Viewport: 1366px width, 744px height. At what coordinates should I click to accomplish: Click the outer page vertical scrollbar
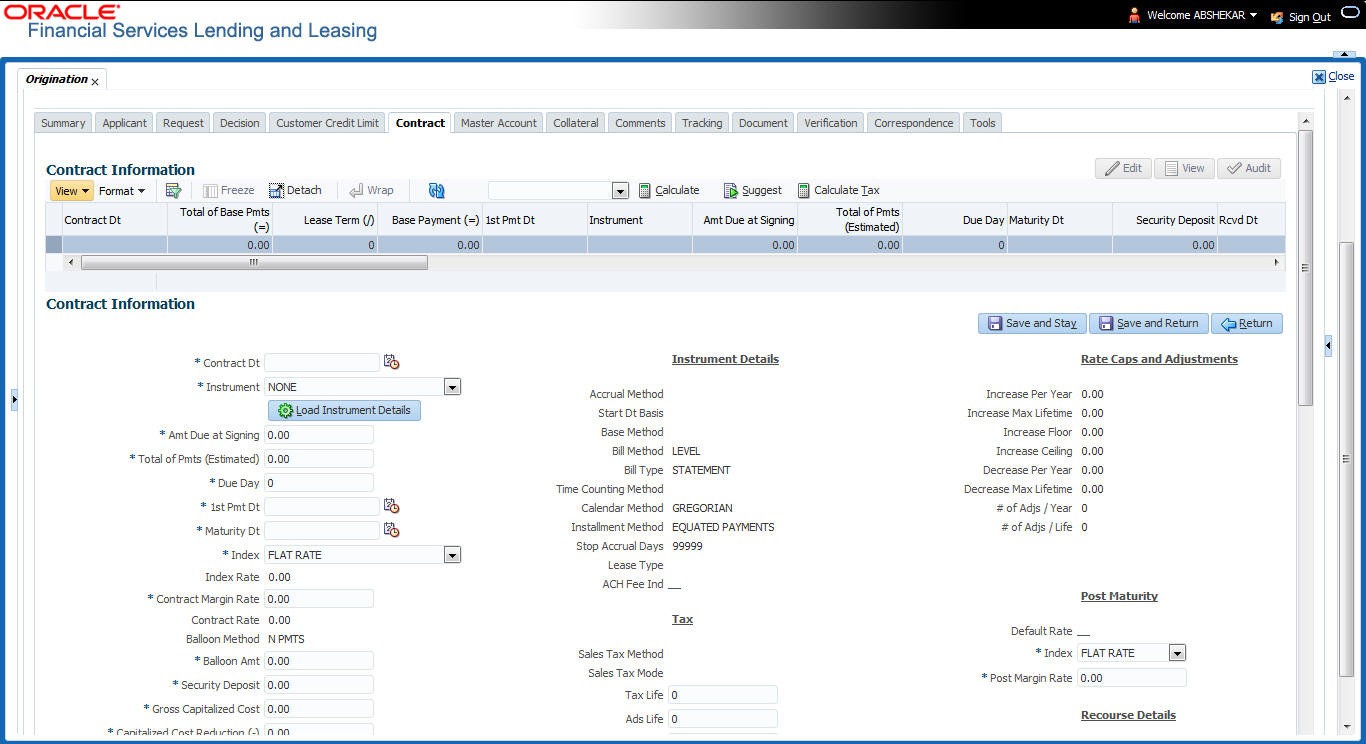(1347, 460)
